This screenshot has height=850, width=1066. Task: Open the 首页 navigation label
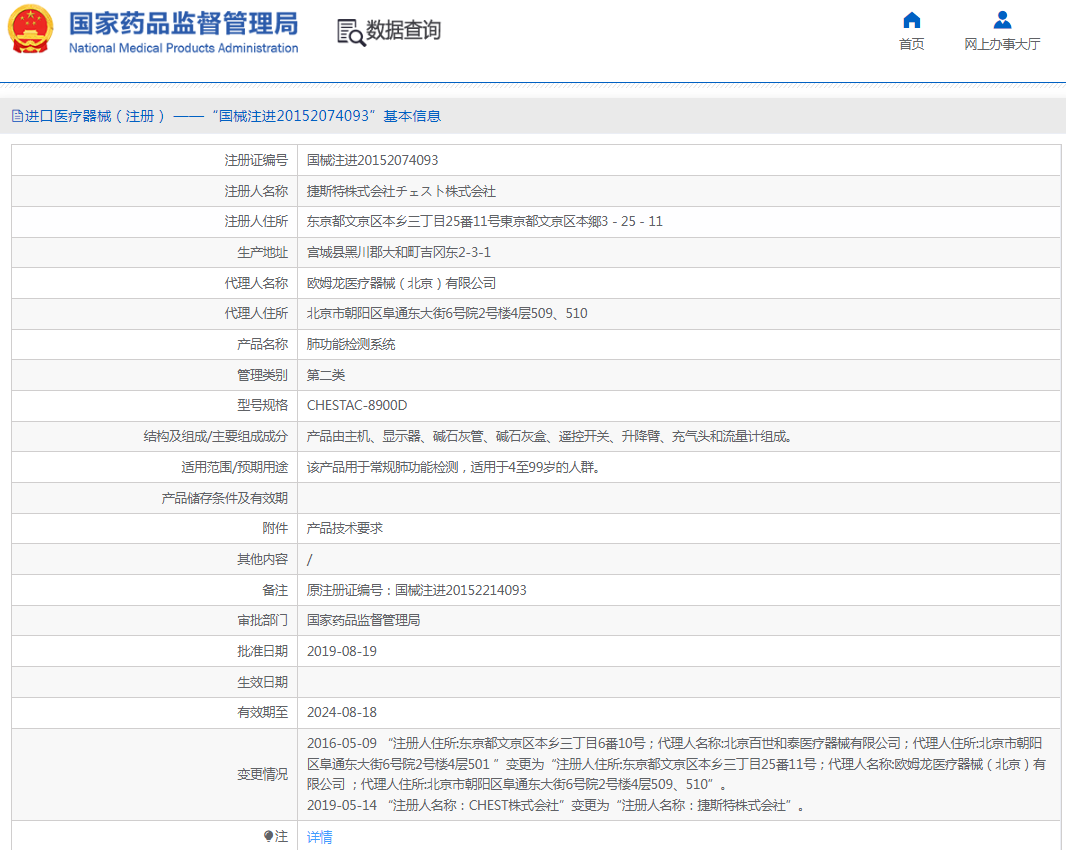911,44
